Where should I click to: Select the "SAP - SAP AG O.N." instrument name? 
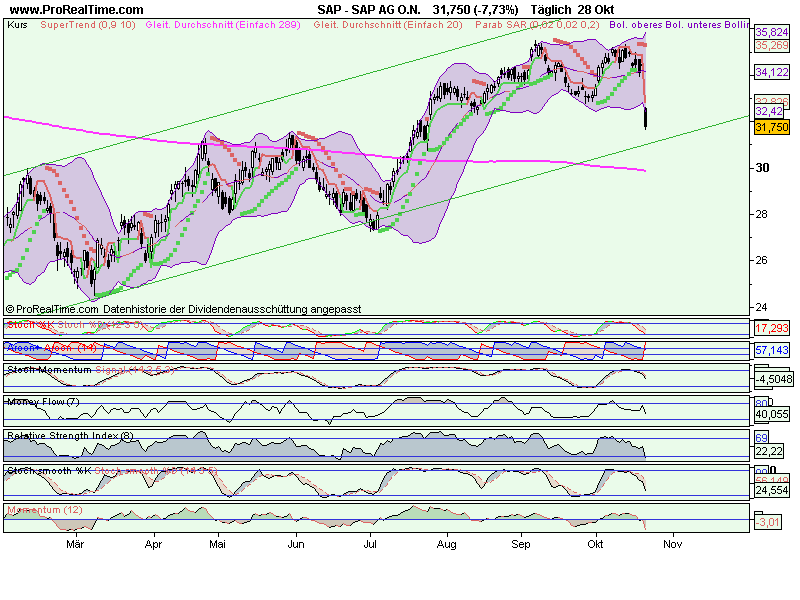coord(369,10)
